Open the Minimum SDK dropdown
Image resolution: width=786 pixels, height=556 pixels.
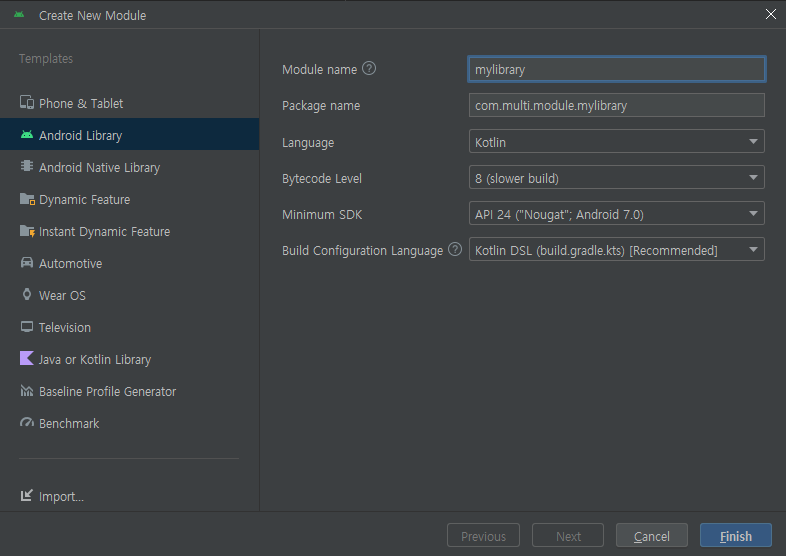[x=617, y=214]
